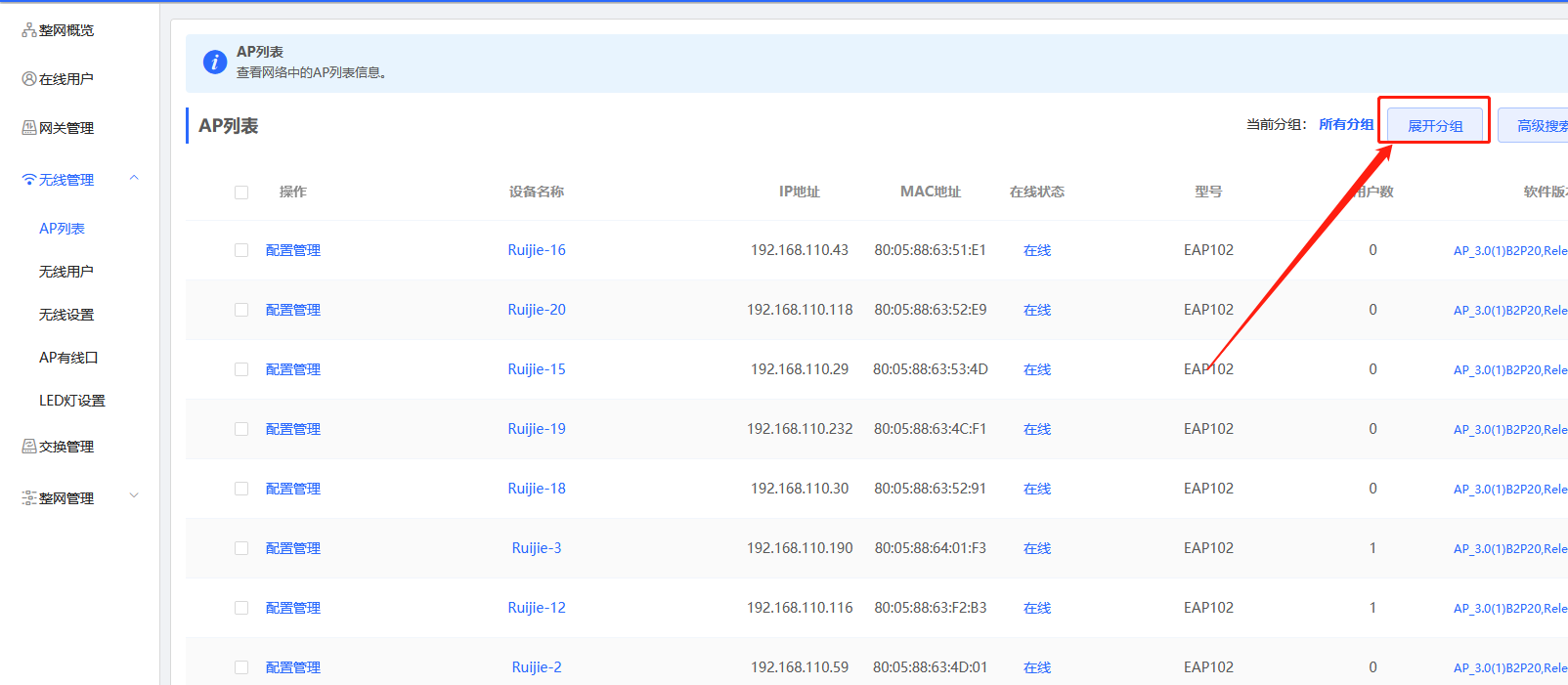This screenshot has width=1568, height=685.
Task: Click IP address 192.168.110.43
Action: click(x=800, y=250)
